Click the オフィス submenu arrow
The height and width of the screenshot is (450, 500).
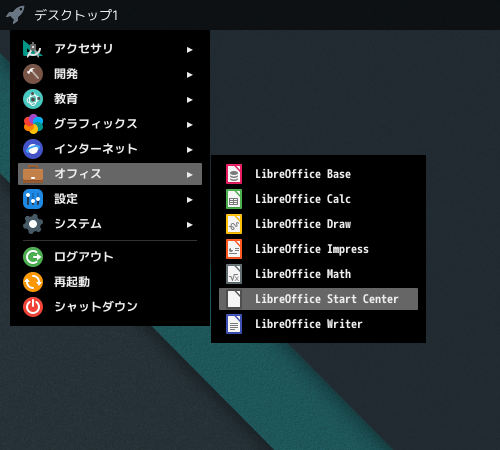(x=190, y=175)
